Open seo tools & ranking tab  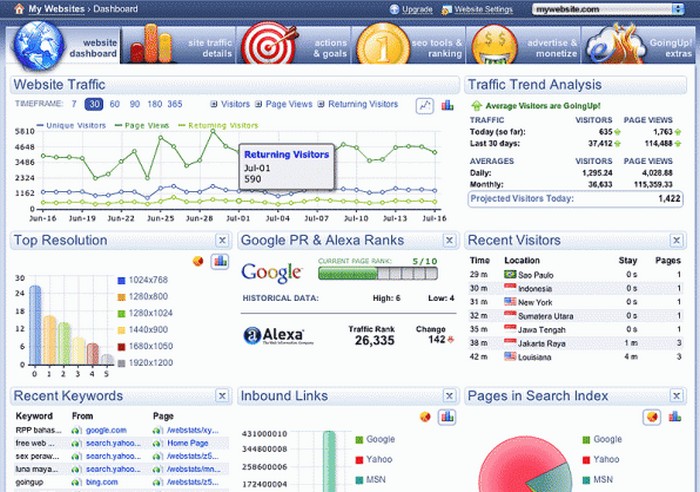pyautogui.click(x=409, y=45)
